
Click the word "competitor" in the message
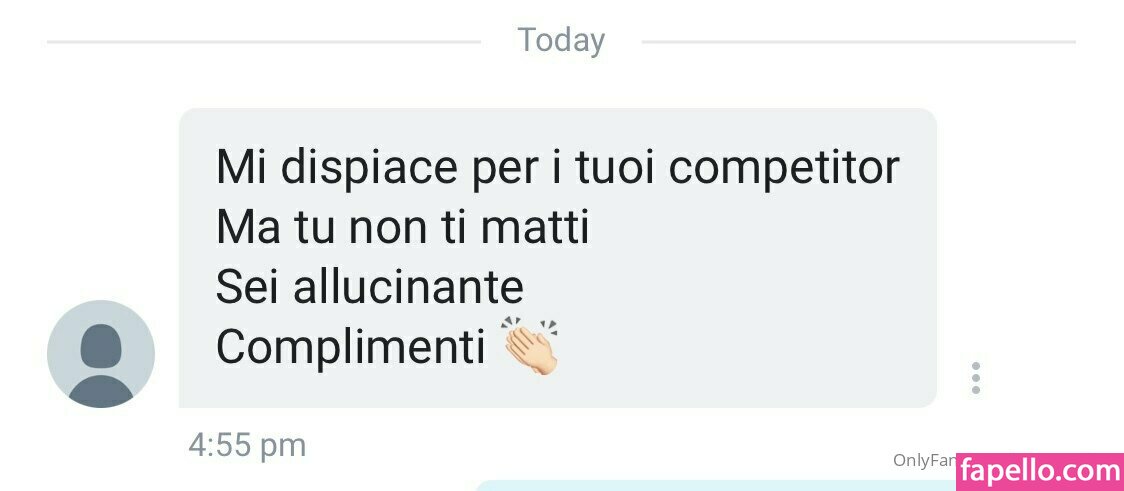click(x=784, y=169)
